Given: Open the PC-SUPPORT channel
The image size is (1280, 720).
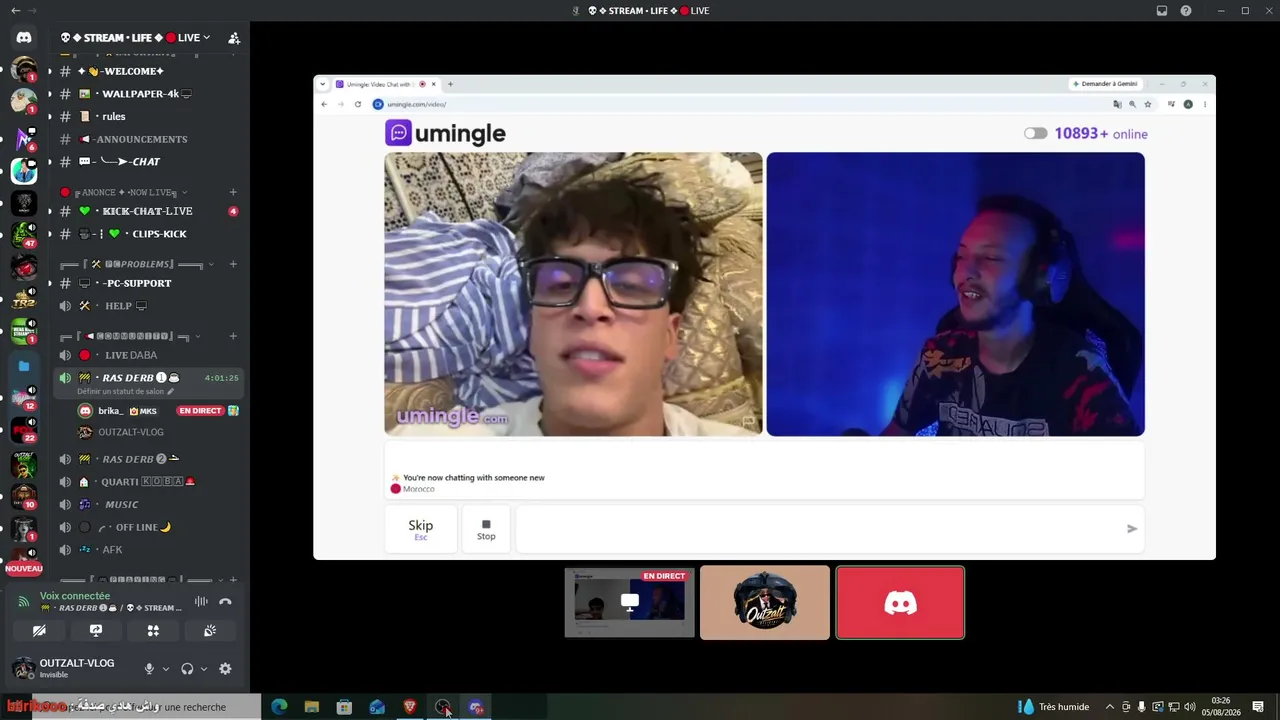Looking at the screenshot, I should [x=149, y=283].
